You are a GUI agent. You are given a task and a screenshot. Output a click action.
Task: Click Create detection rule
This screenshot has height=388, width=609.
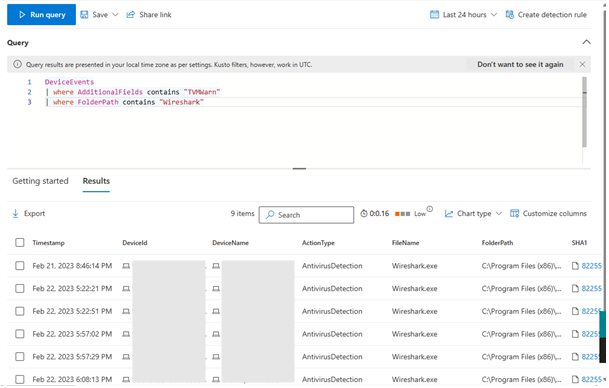click(552, 15)
